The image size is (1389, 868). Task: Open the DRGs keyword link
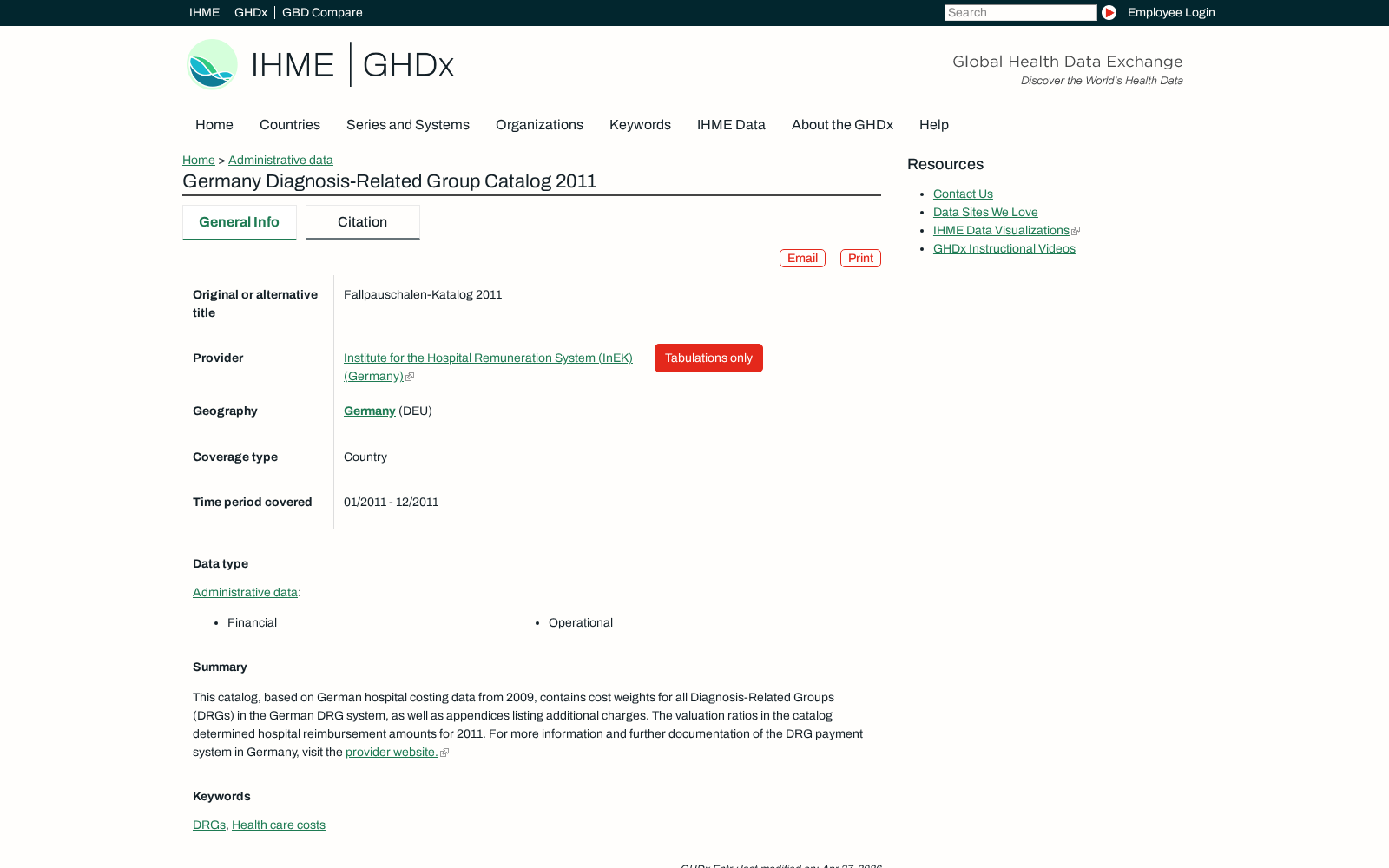tap(209, 825)
